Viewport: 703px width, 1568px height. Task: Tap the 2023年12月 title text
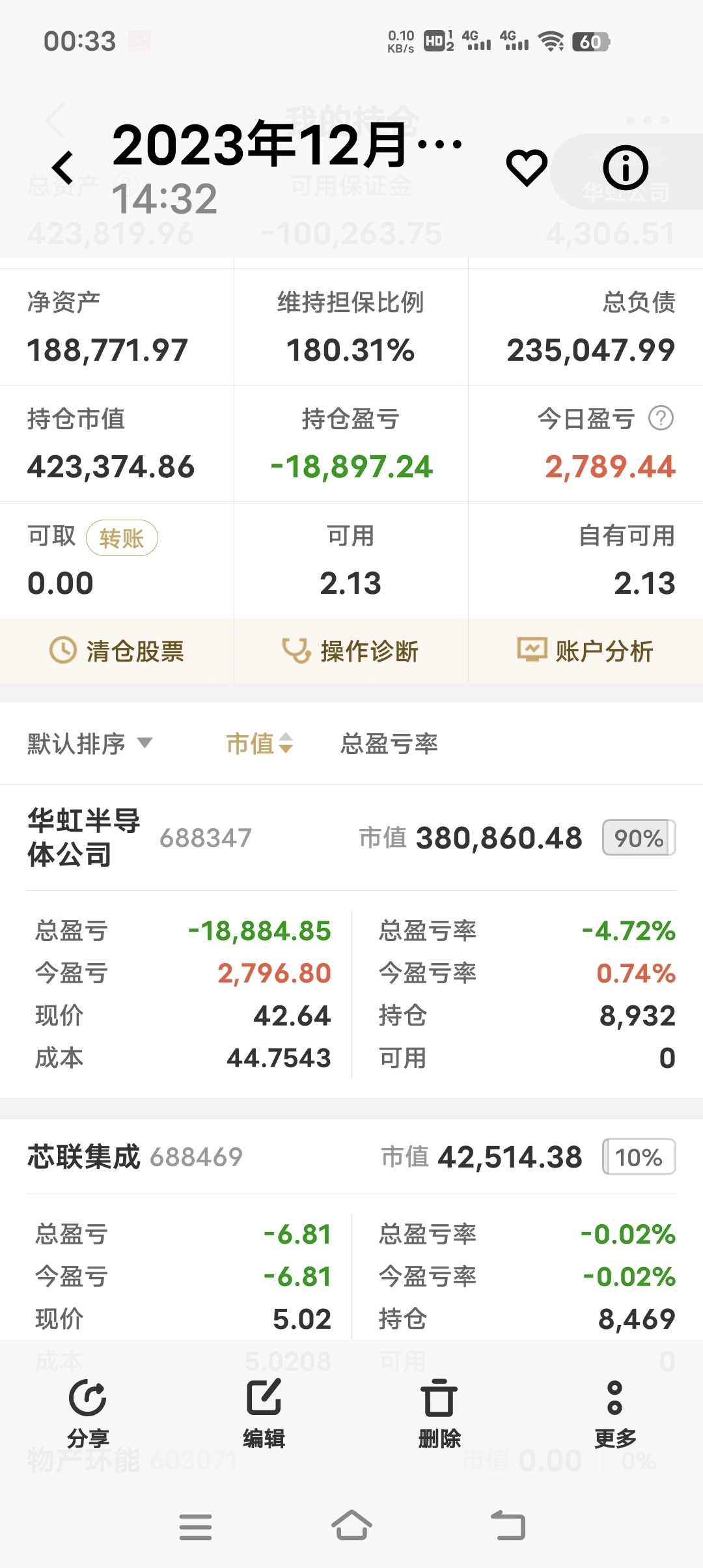[287, 144]
